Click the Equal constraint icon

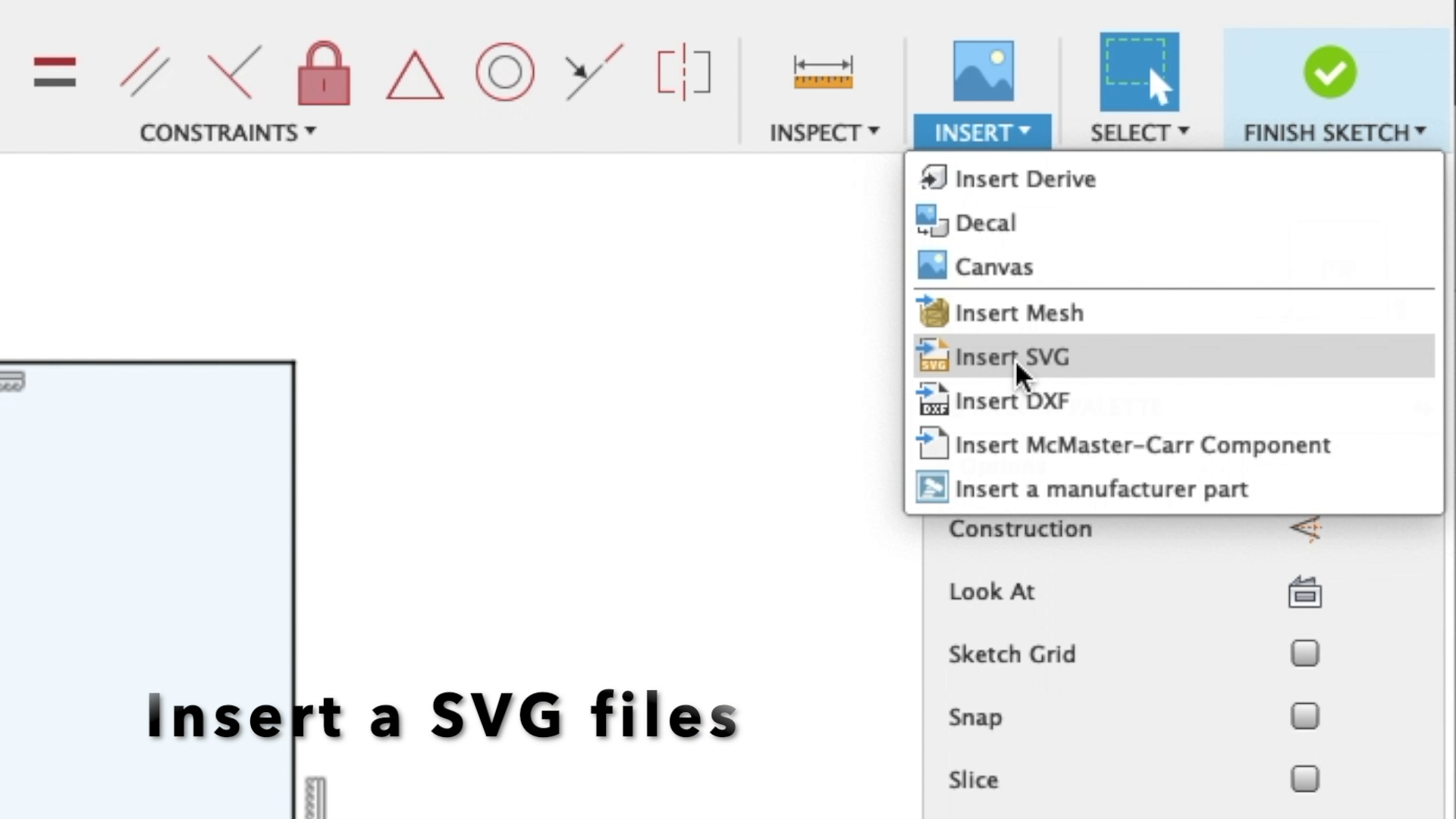point(55,73)
